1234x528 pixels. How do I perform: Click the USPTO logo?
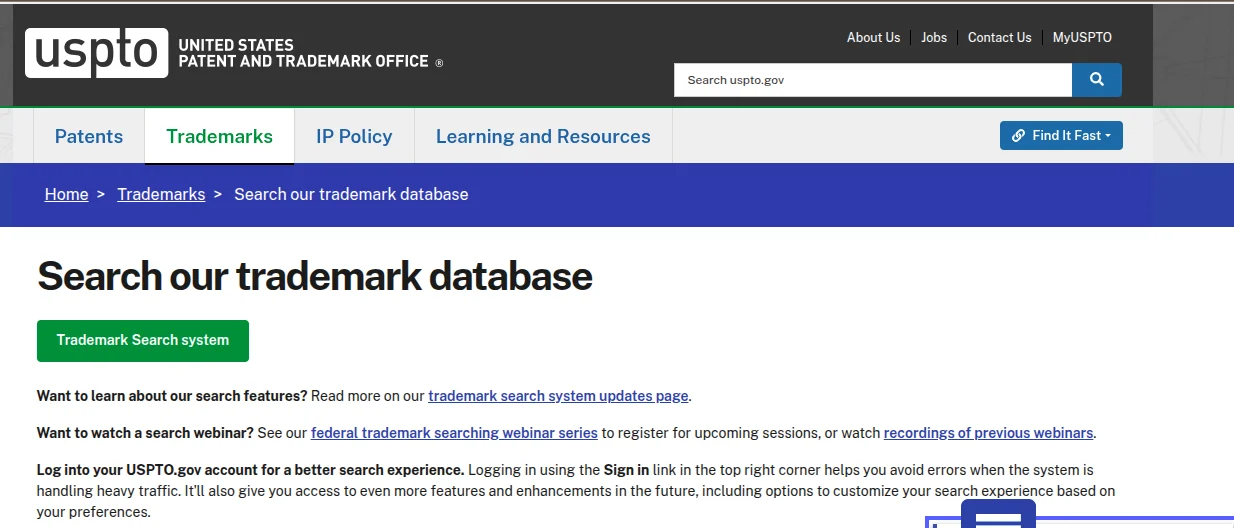[x=97, y=53]
